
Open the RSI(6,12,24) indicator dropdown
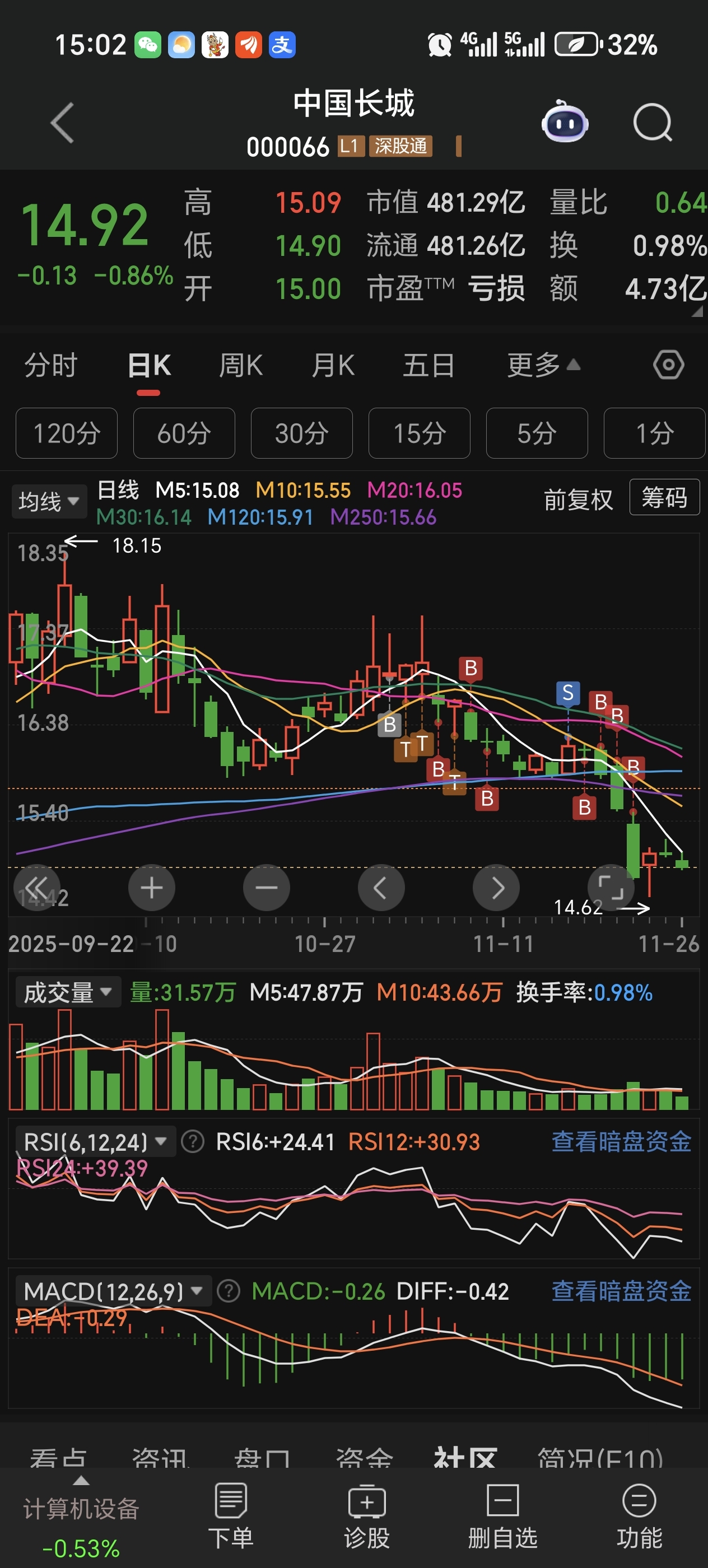pos(96,1141)
